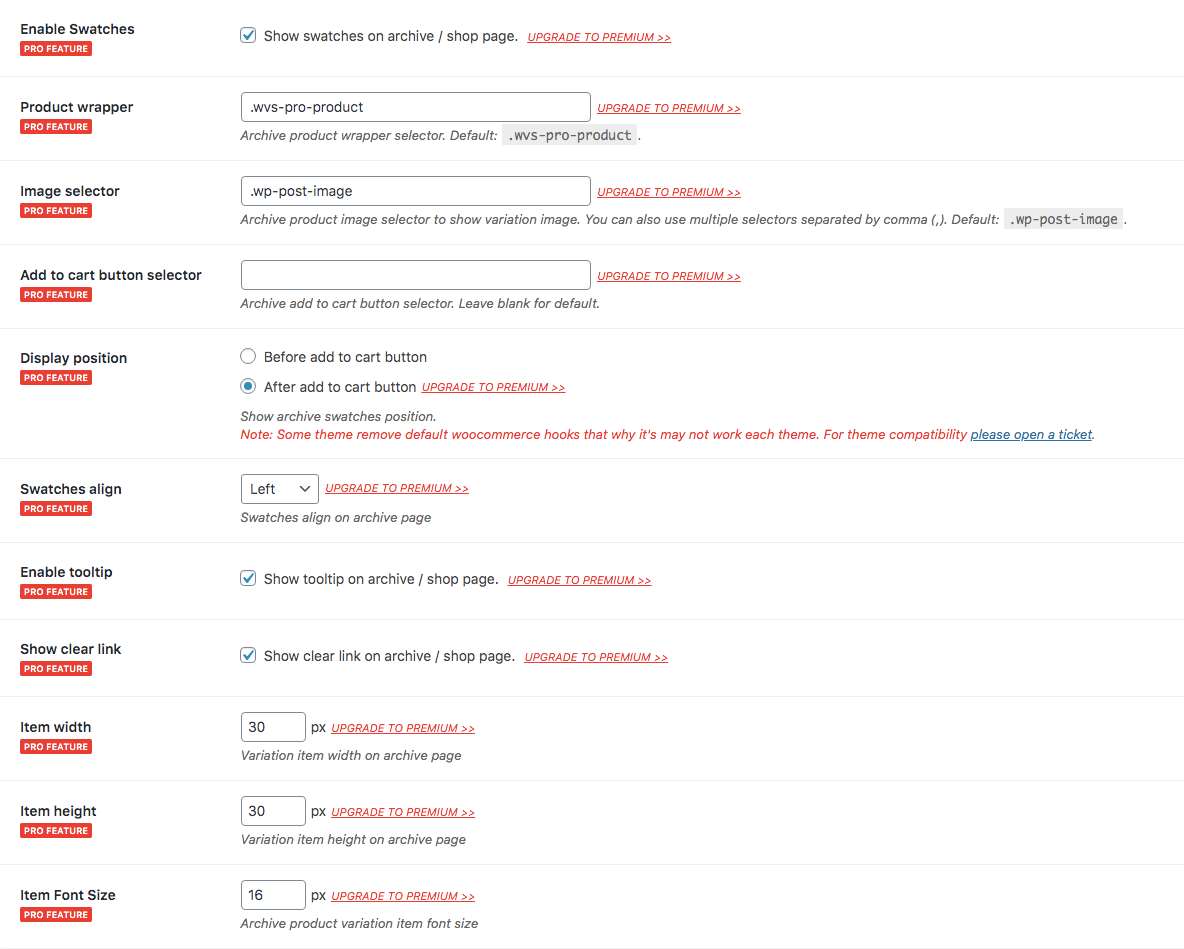Select After add to cart button option
Screen dimensions: 1184x949
tap(249, 387)
